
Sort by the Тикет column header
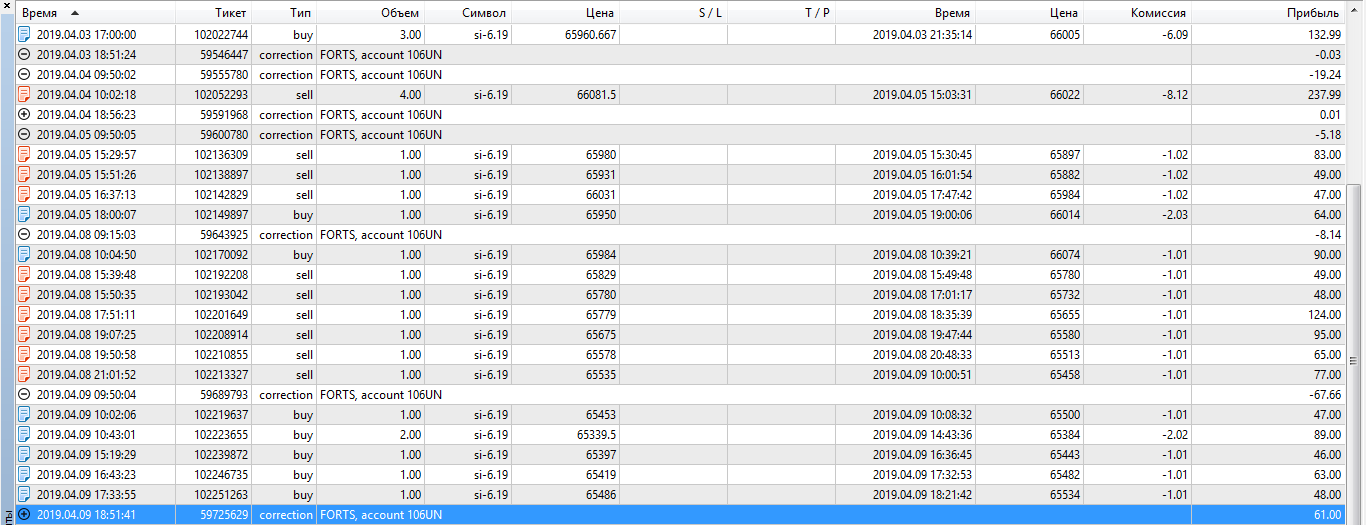pos(230,13)
